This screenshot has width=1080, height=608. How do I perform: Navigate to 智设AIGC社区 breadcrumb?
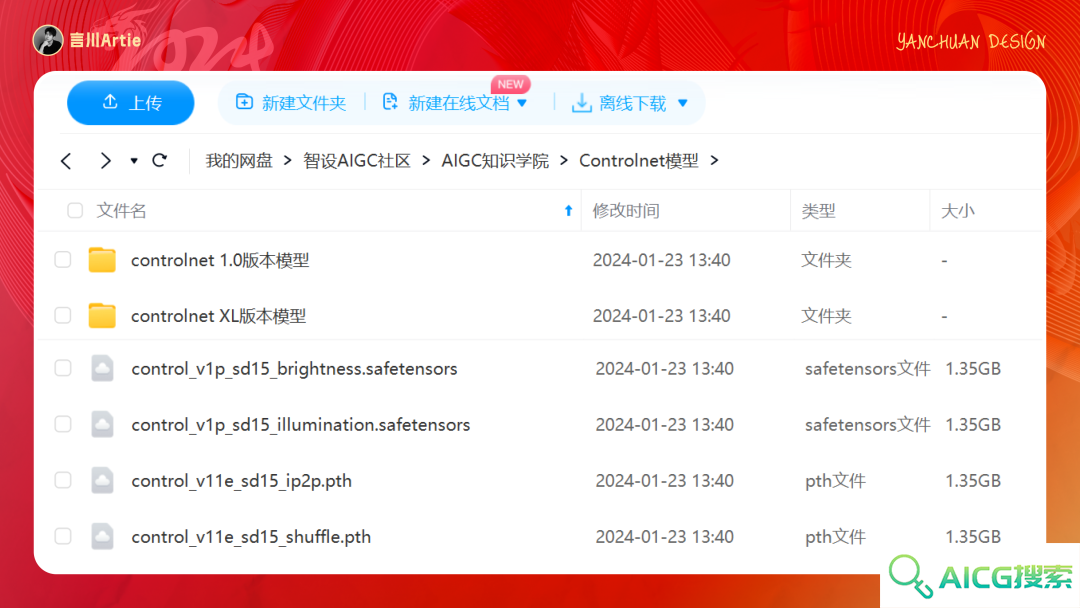357,160
